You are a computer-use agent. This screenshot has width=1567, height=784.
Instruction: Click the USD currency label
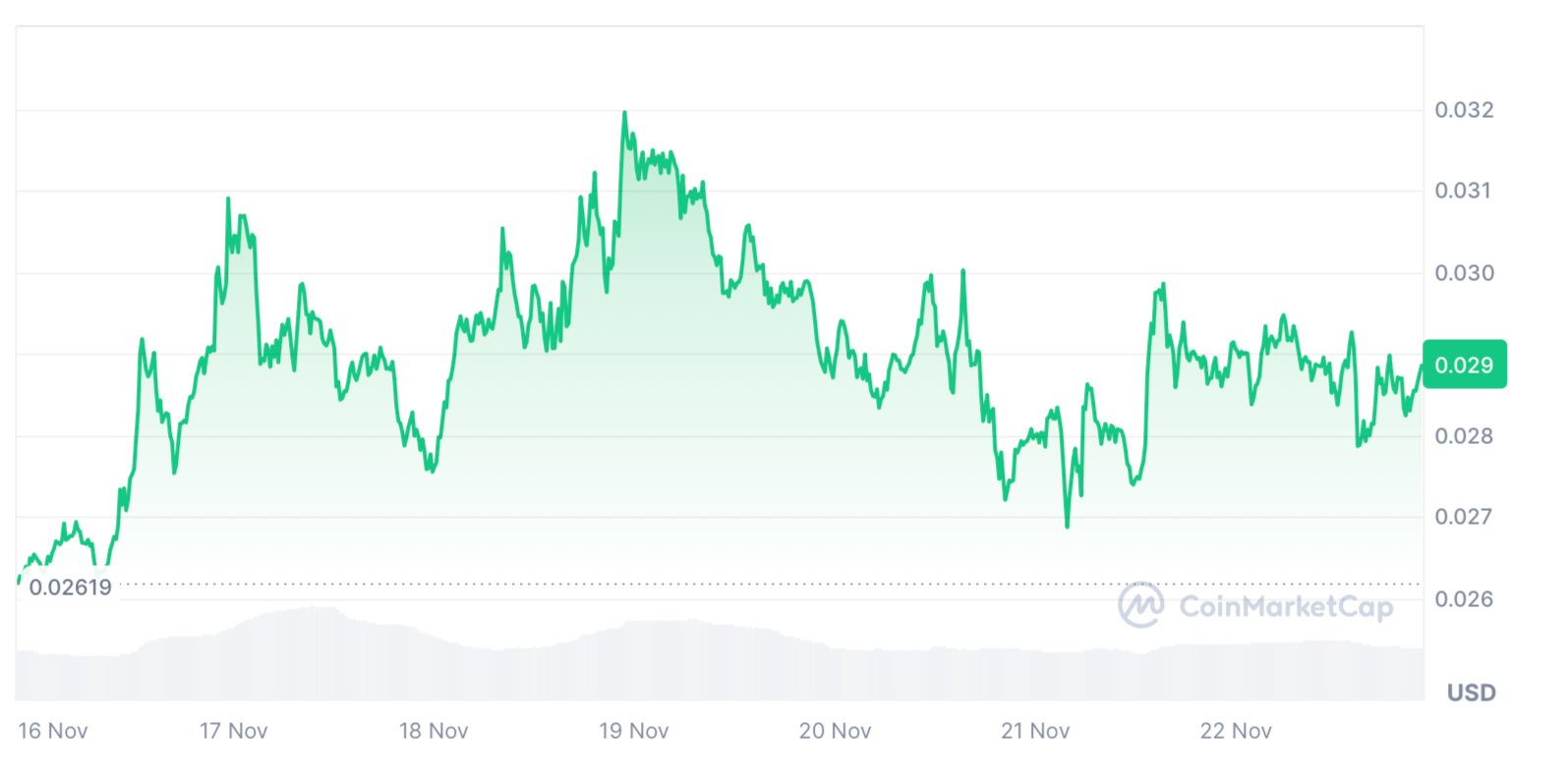pyautogui.click(x=1471, y=693)
